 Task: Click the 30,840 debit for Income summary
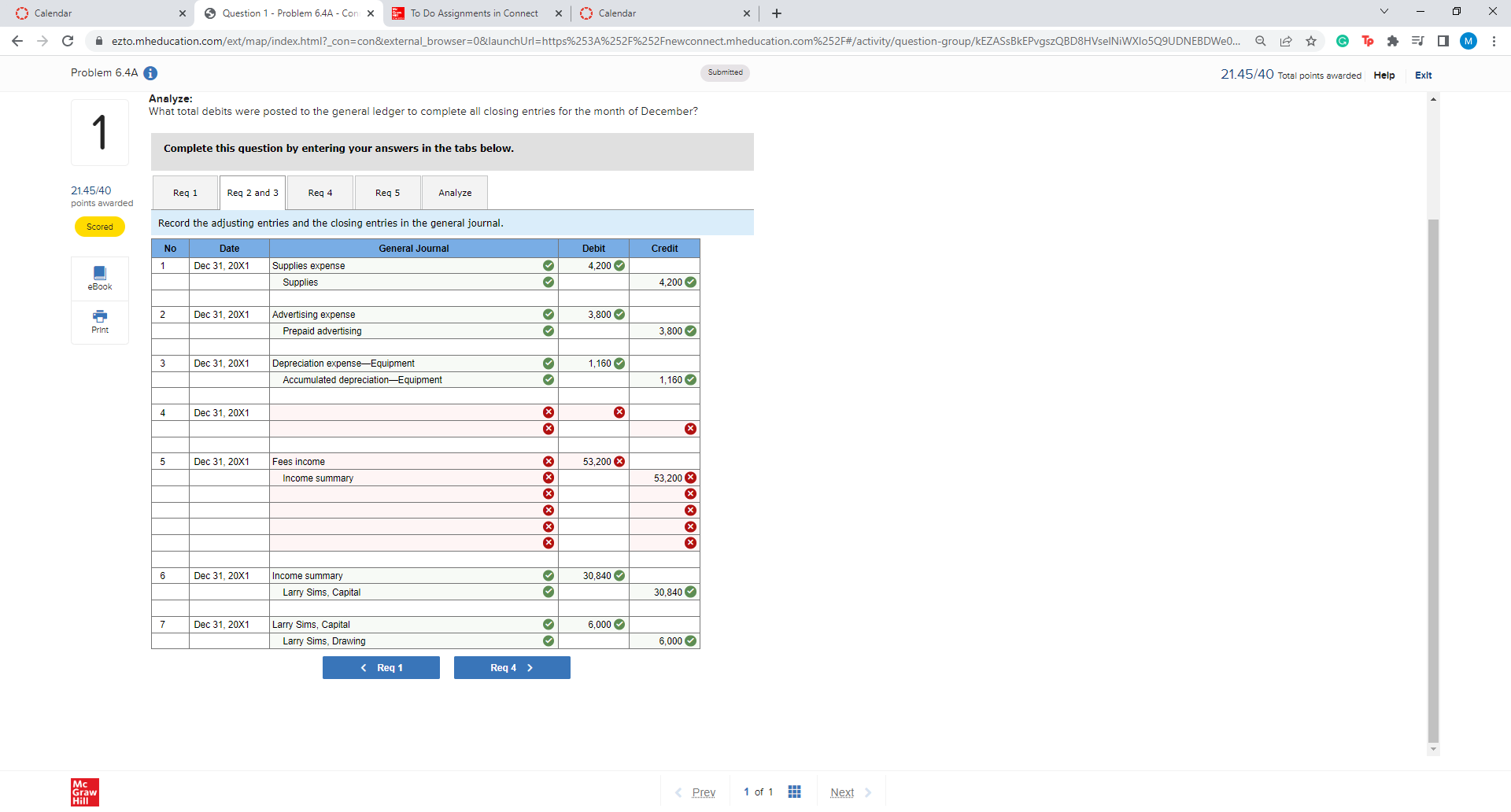(x=593, y=576)
